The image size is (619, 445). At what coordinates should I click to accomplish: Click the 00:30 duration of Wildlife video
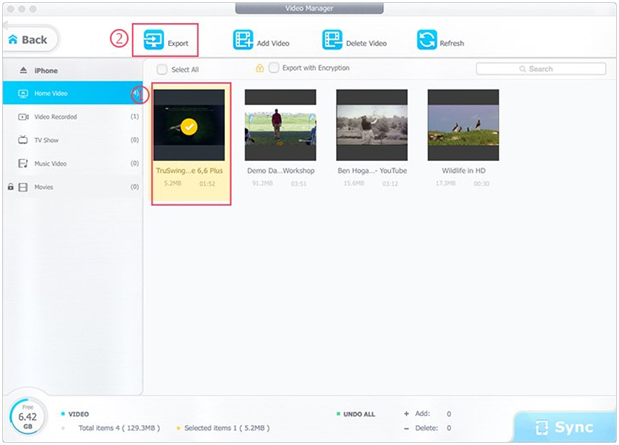click(481, 184)
